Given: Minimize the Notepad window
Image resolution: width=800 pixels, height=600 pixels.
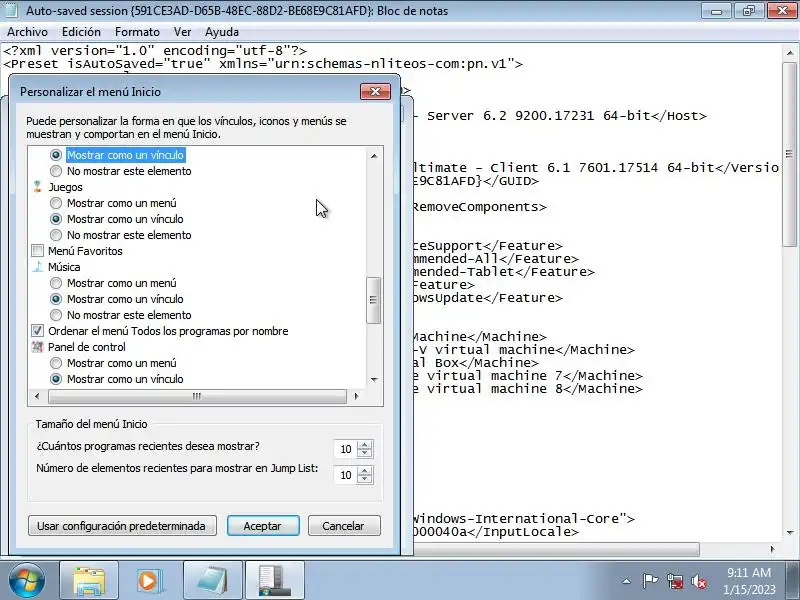Looking at the screenshot, I should coord(716,11).
